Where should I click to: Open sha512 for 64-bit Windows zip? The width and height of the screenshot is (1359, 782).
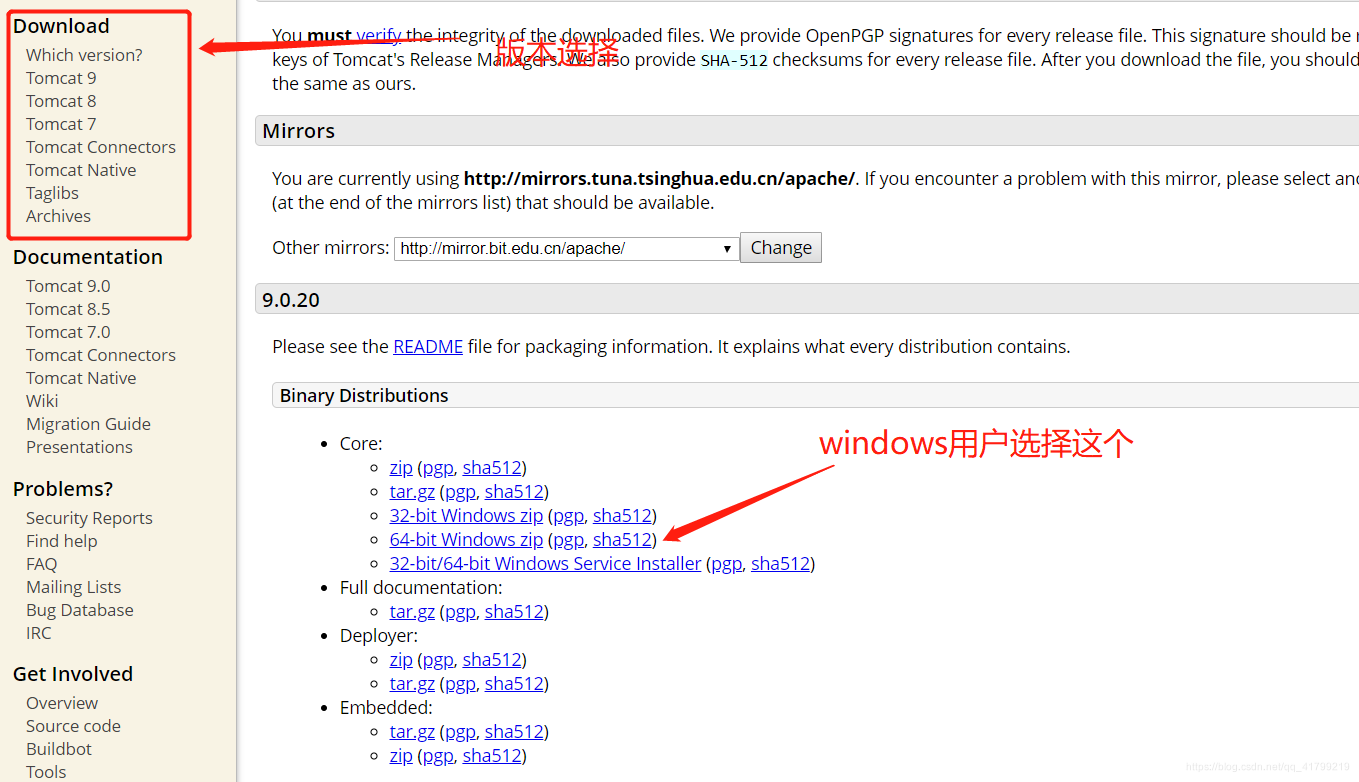622,539
